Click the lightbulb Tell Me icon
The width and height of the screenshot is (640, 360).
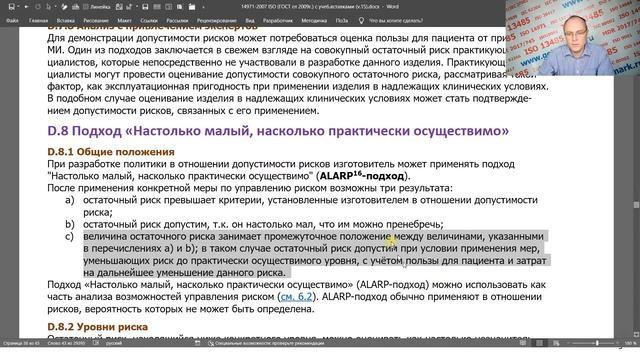click(x=361, y=20)
